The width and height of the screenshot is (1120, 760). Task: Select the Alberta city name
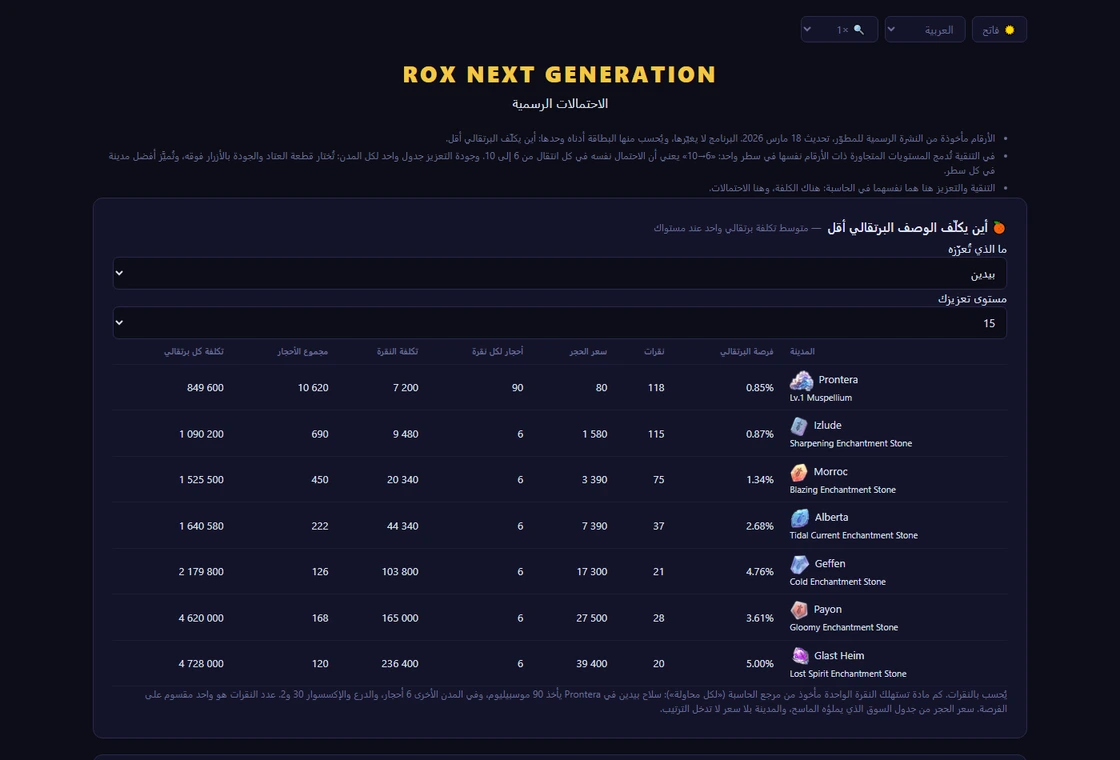(831, 517)
